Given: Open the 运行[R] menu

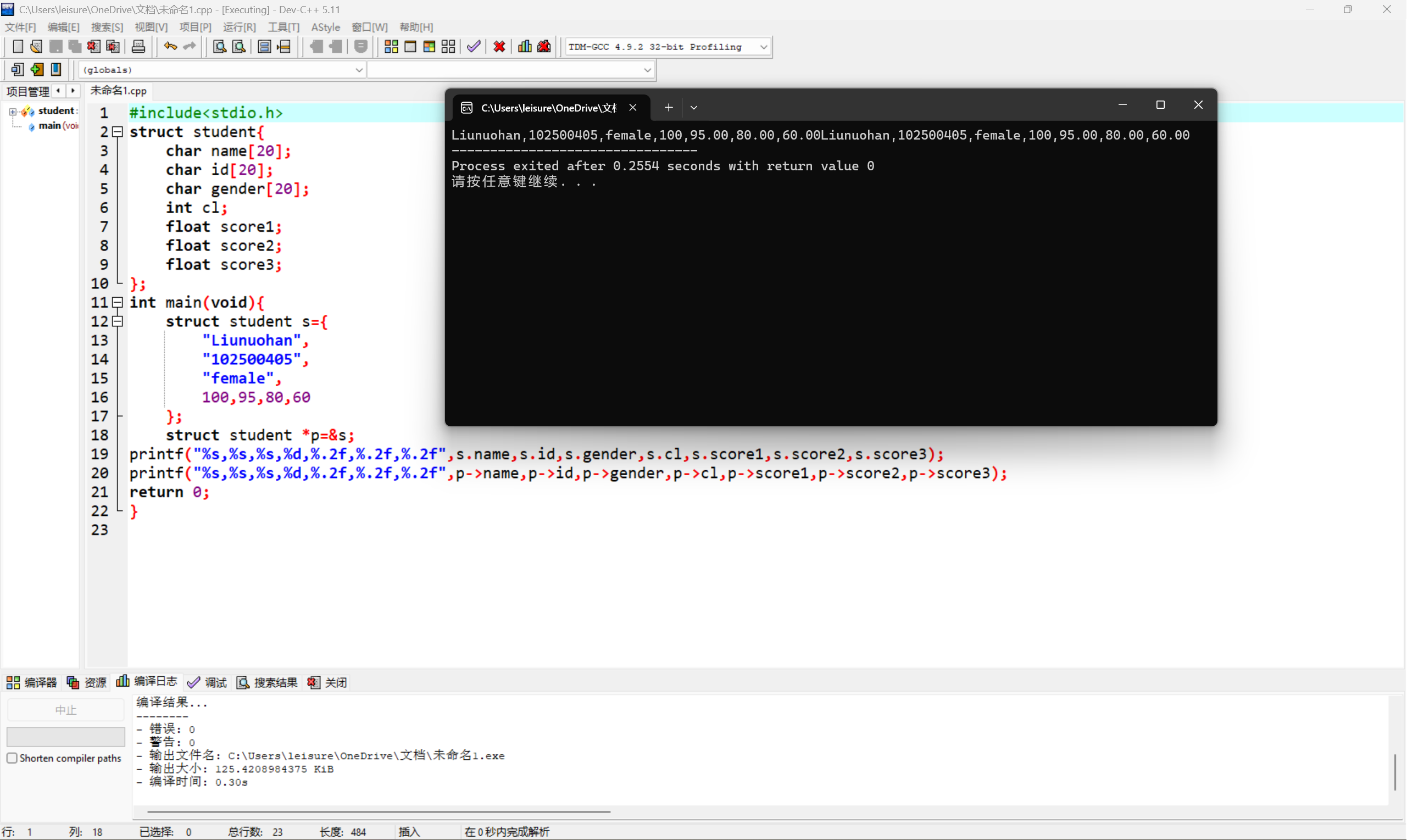Looking at the screenshot, I should click(239, 26).
